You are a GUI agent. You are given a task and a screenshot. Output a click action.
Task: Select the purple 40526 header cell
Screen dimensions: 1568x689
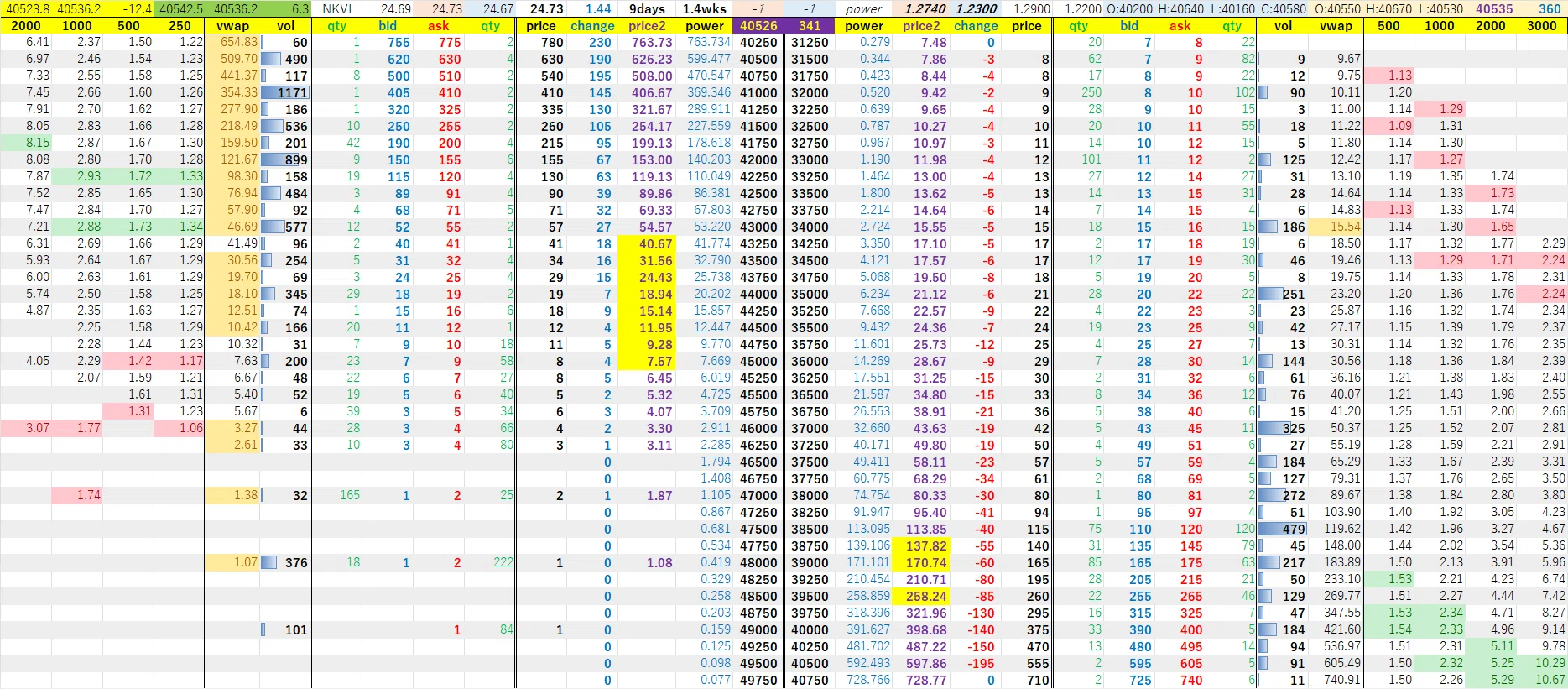758,26
